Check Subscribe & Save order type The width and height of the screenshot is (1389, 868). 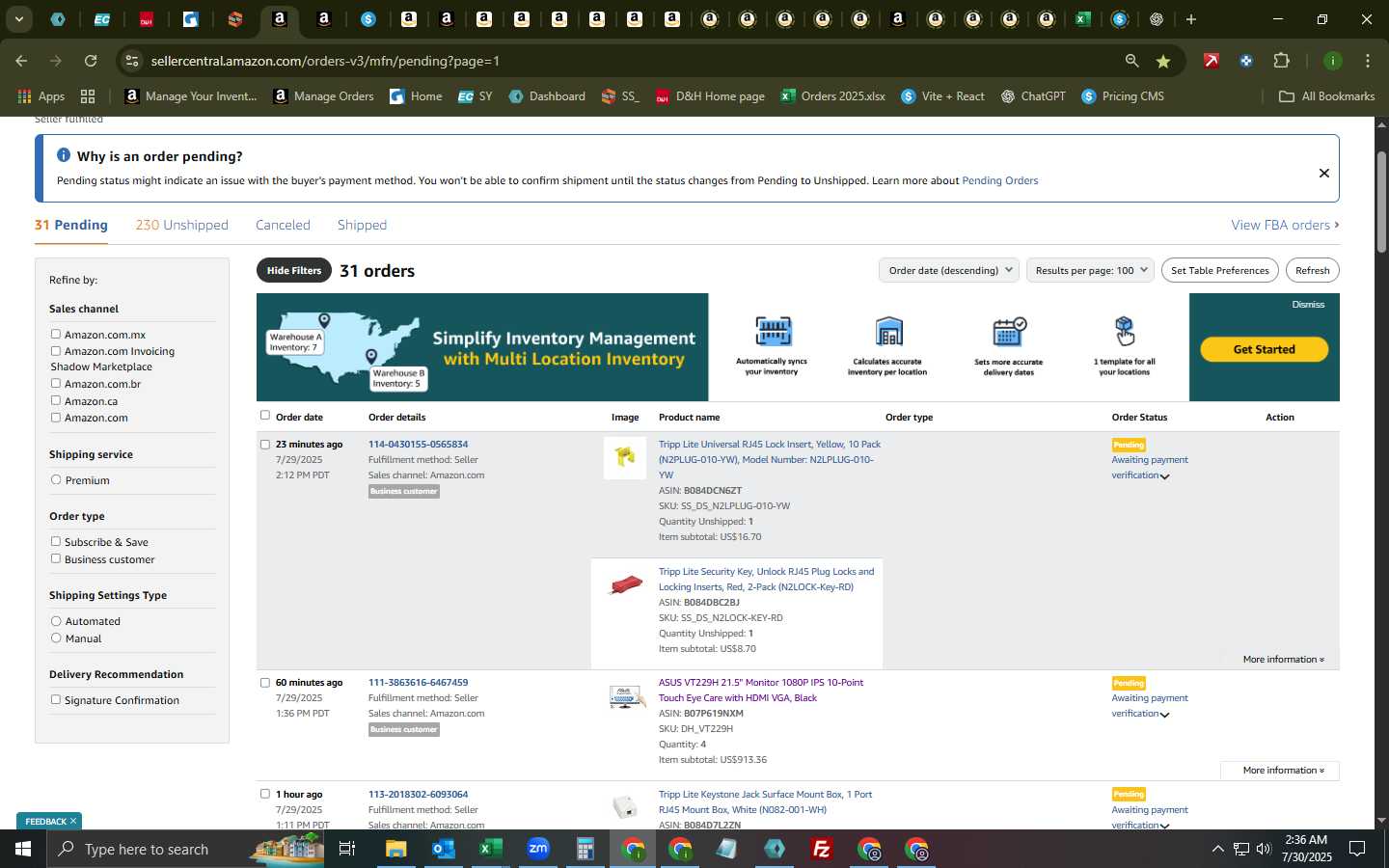[x=56, y=541]
